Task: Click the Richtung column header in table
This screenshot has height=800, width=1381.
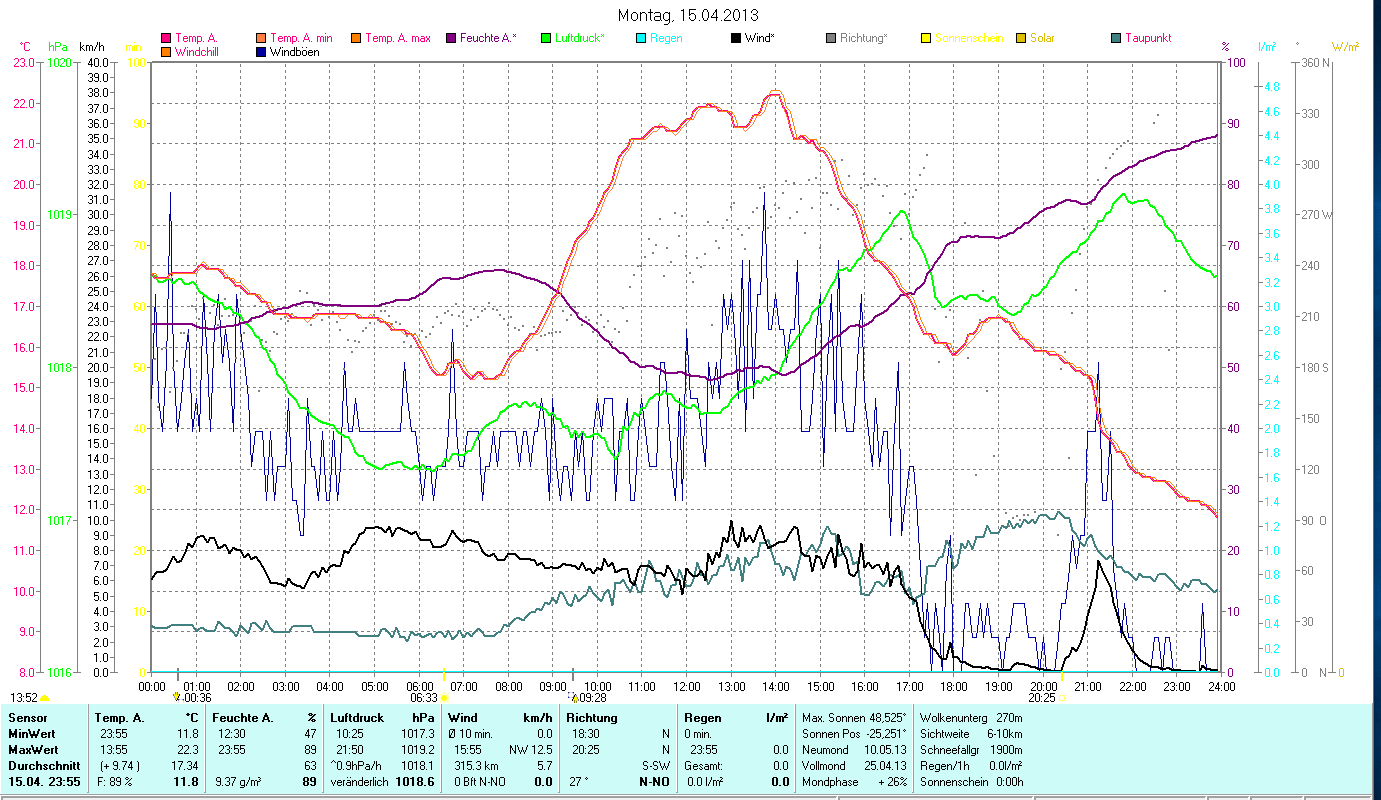Action: pyautogui.click(x=592, y=718)
